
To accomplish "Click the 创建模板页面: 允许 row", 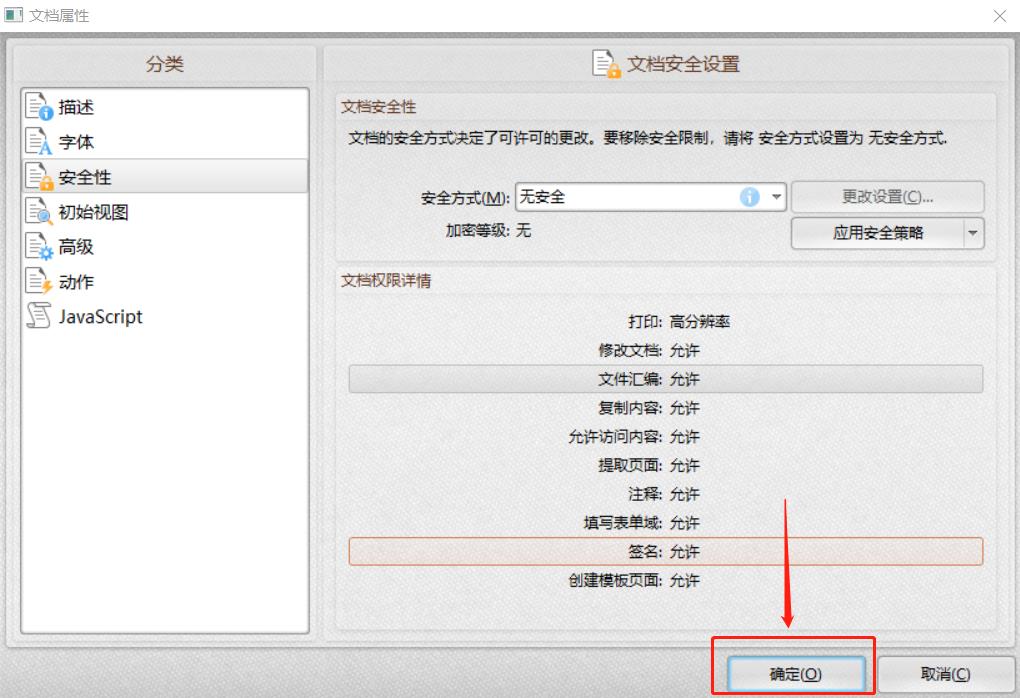I will tap(665, 580).
